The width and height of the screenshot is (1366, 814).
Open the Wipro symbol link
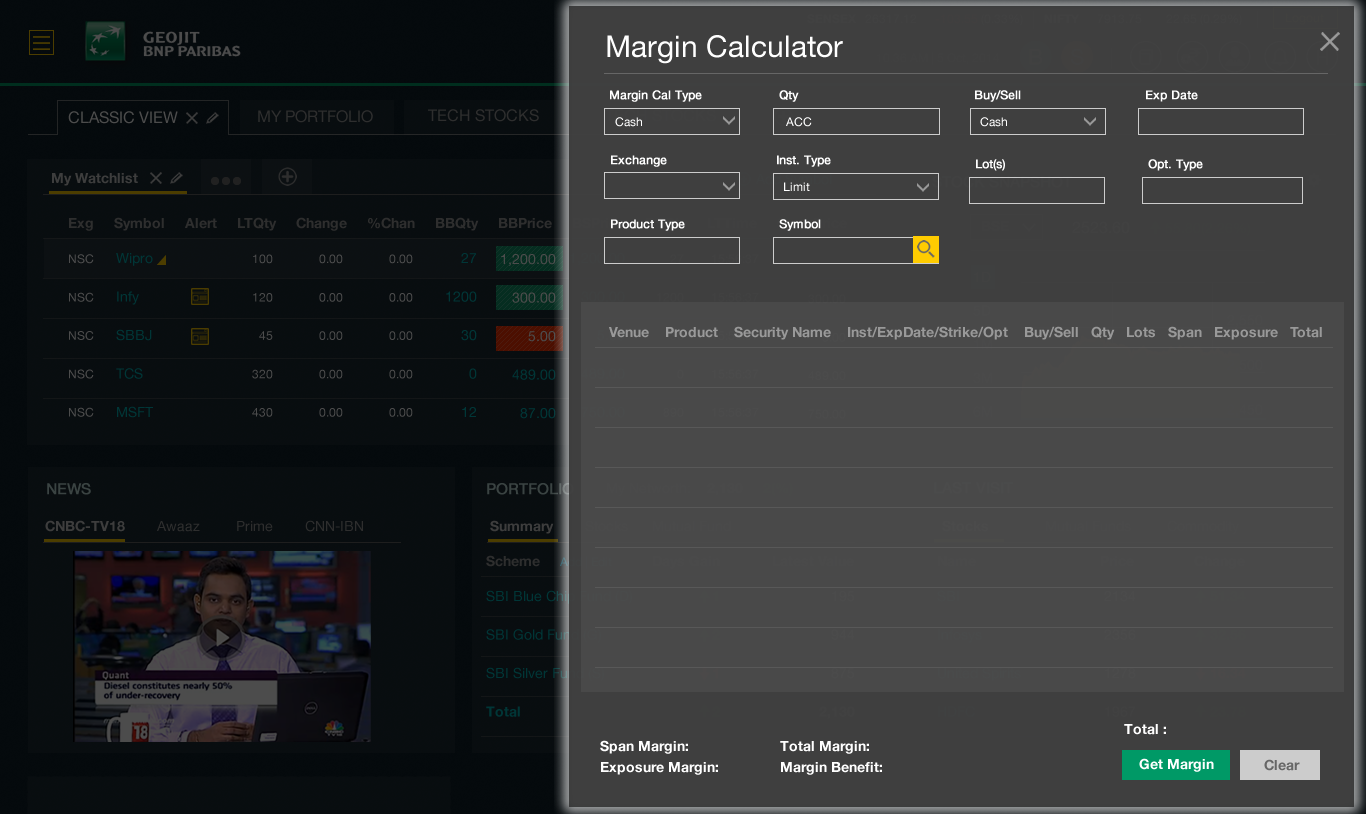tap(134, 259)
